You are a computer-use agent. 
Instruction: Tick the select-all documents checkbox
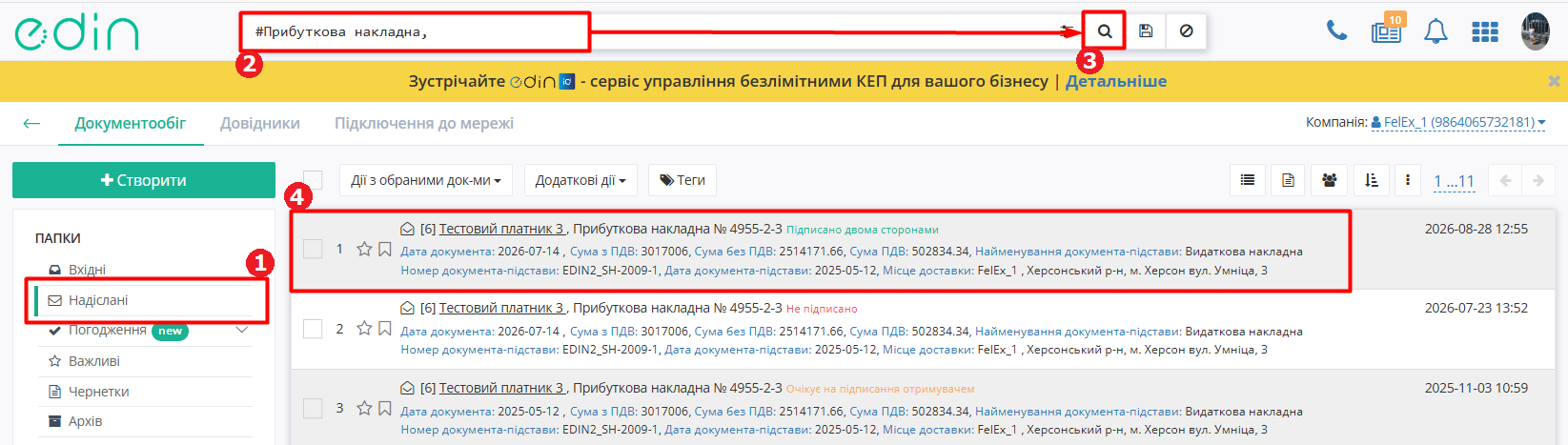click(x=313, y=180)
